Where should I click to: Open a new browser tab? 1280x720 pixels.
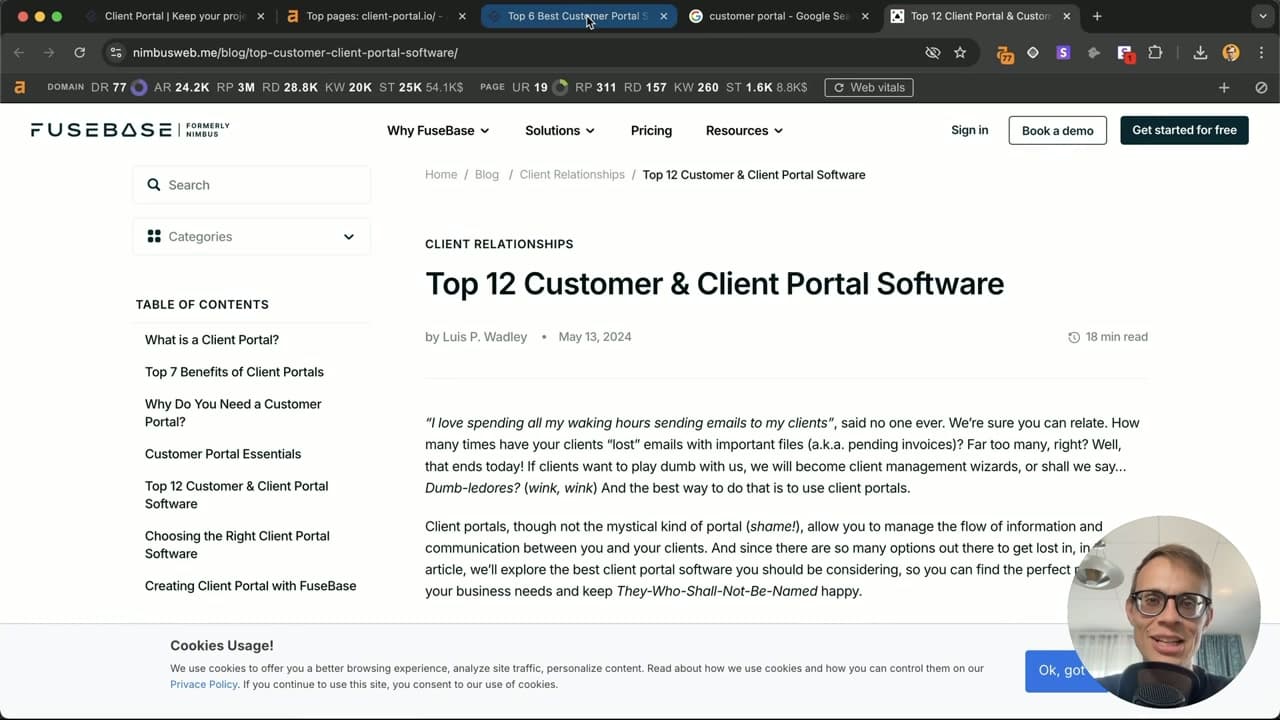coord(1097,16)
